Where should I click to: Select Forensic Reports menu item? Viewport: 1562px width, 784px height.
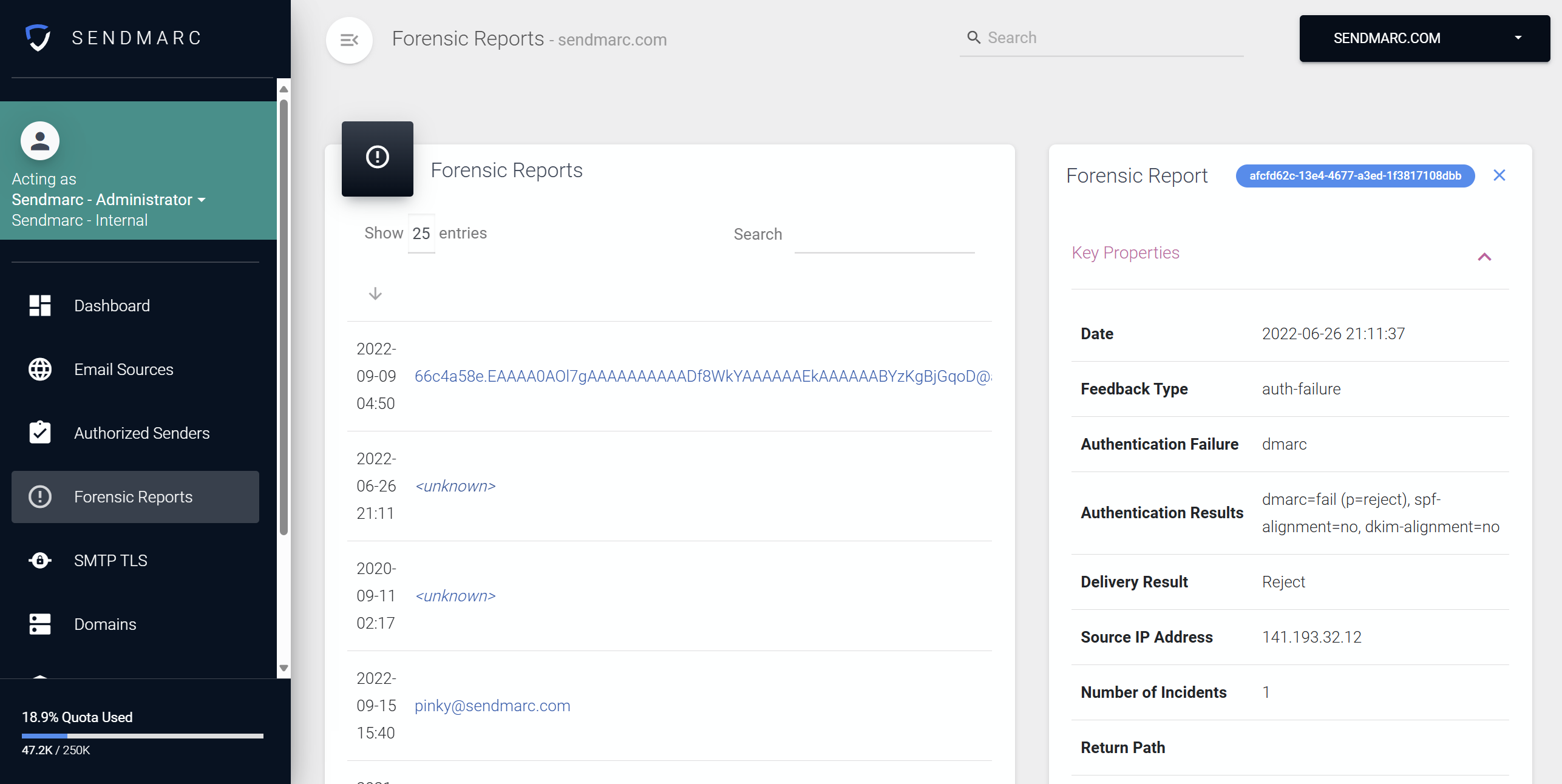135,496
